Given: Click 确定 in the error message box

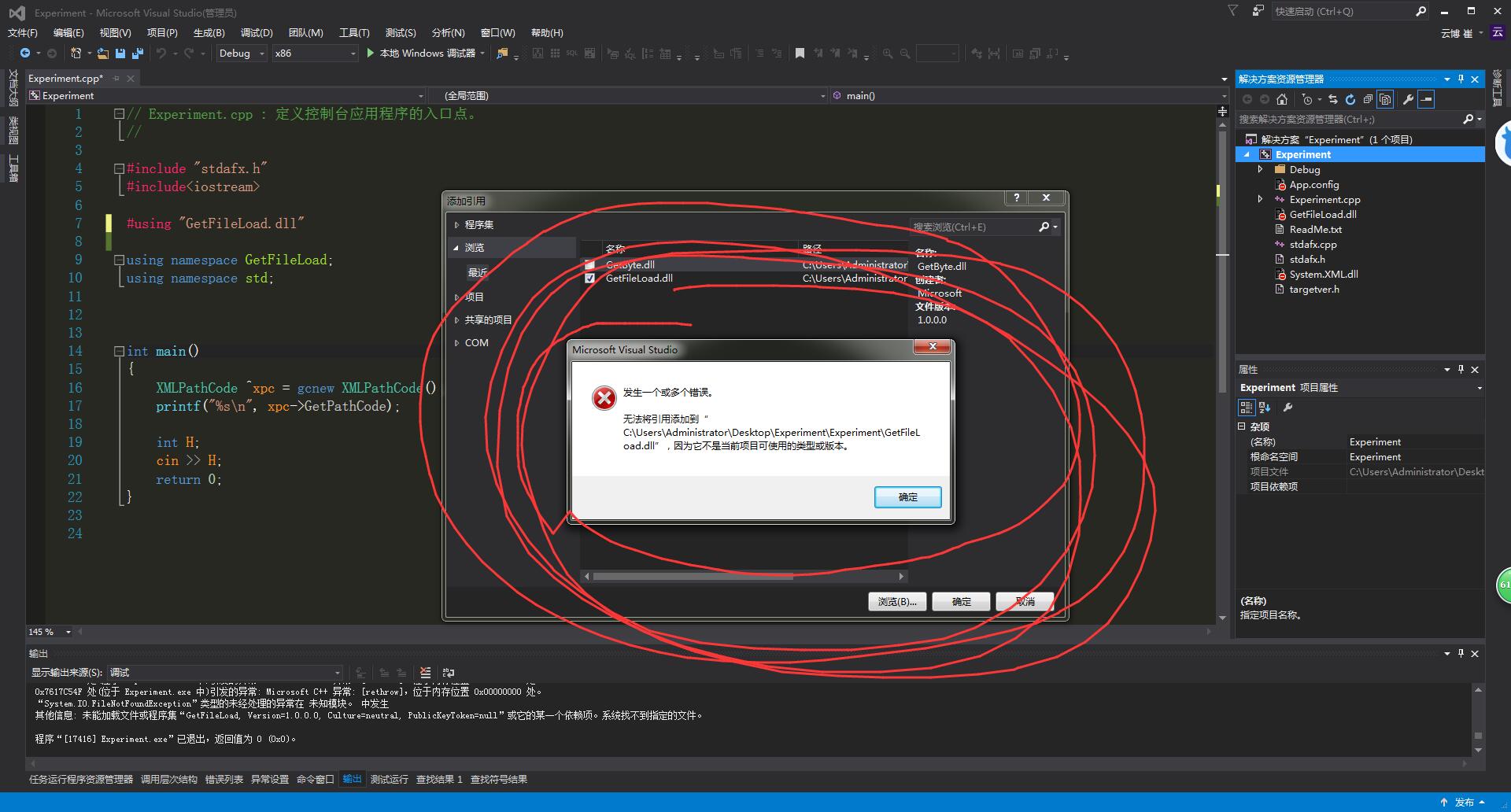Looking at the screenshot, I should point(907,497).
